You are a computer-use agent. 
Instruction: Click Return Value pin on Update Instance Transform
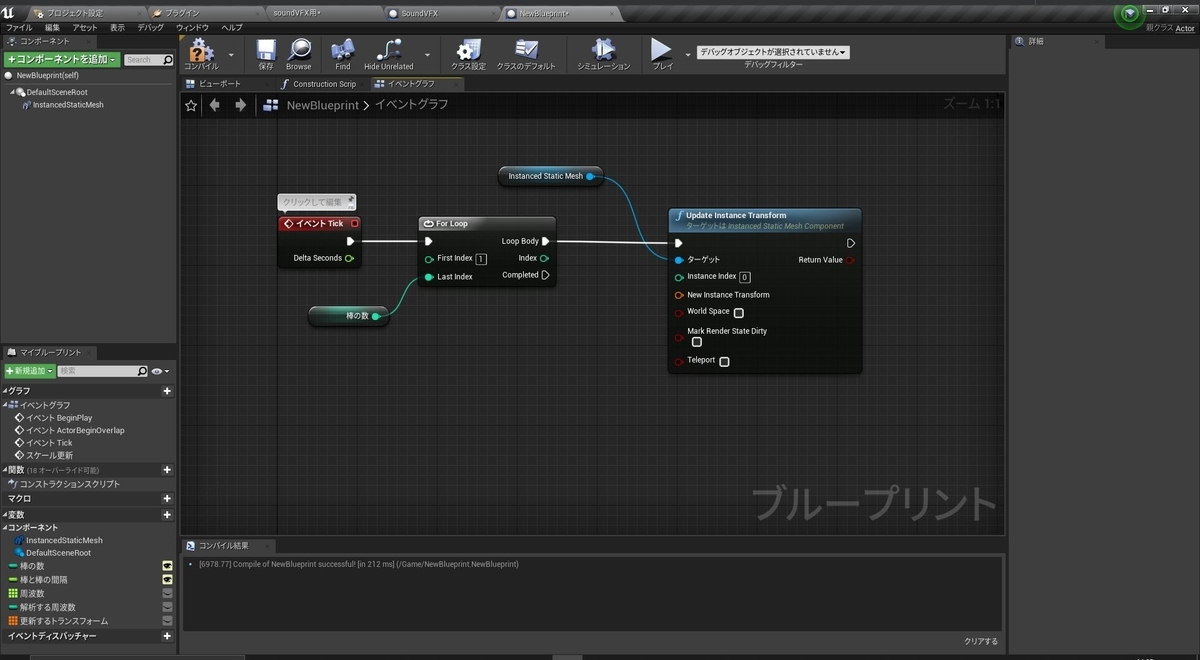point(851,260)
